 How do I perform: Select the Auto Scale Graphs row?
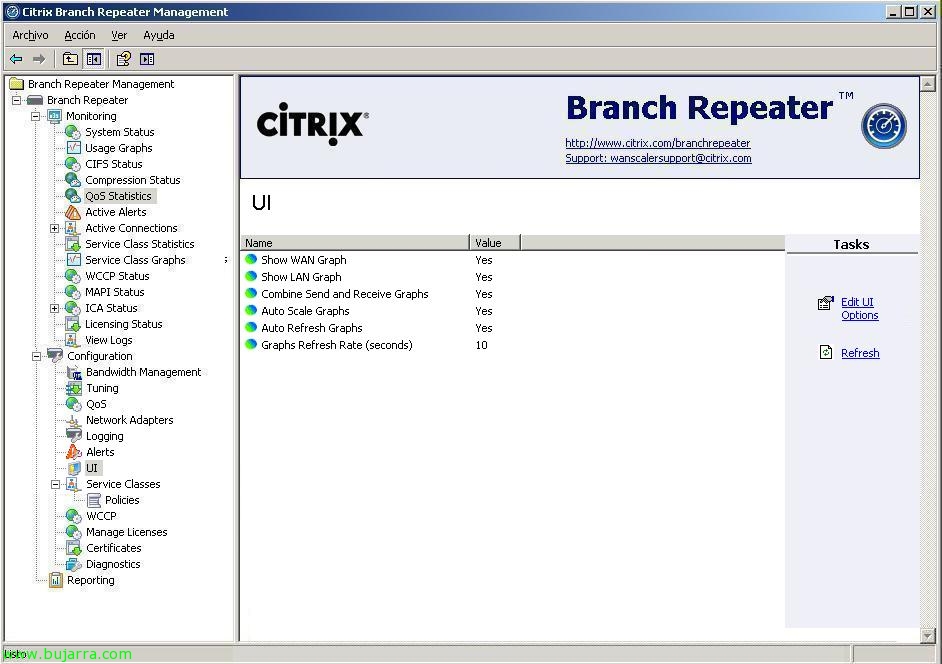(512, 311)
